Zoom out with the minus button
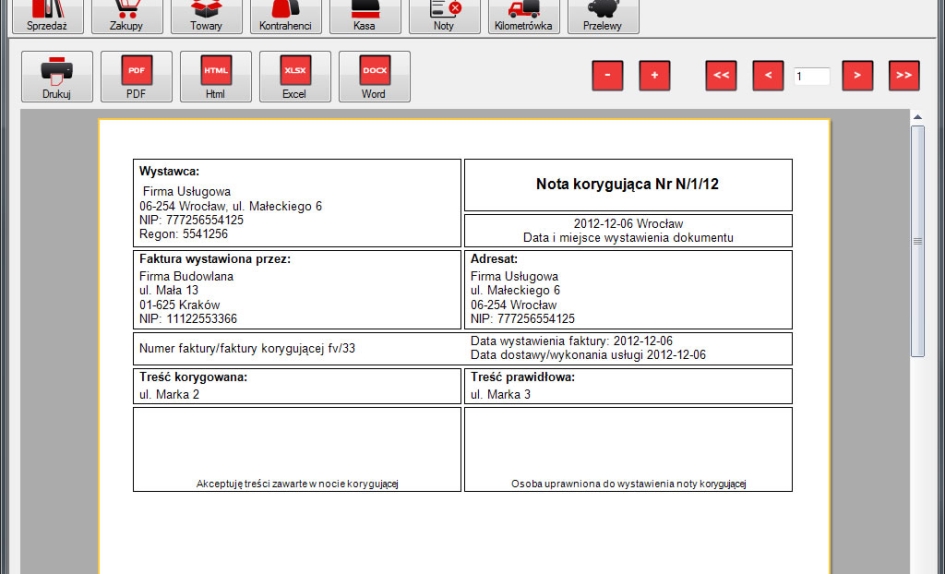 point(607,76)
